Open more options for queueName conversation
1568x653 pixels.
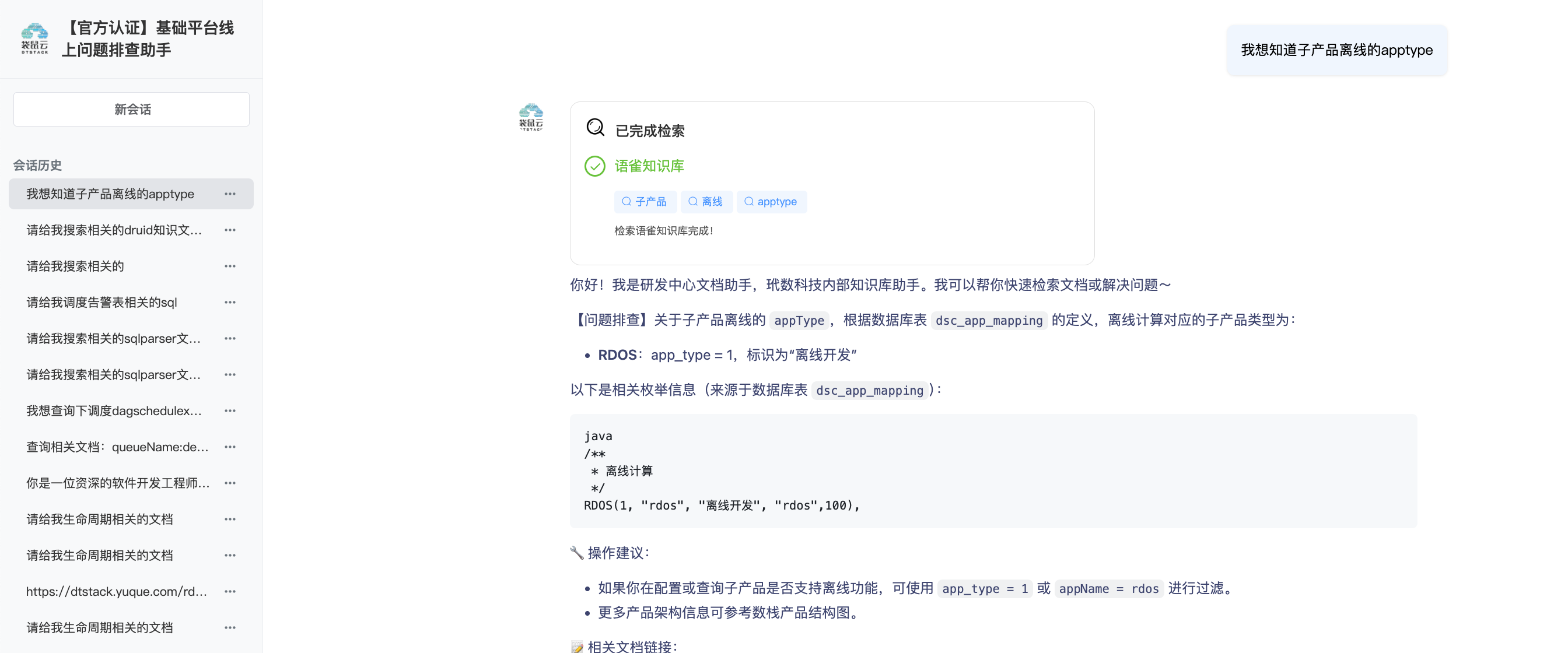point(230,447)
